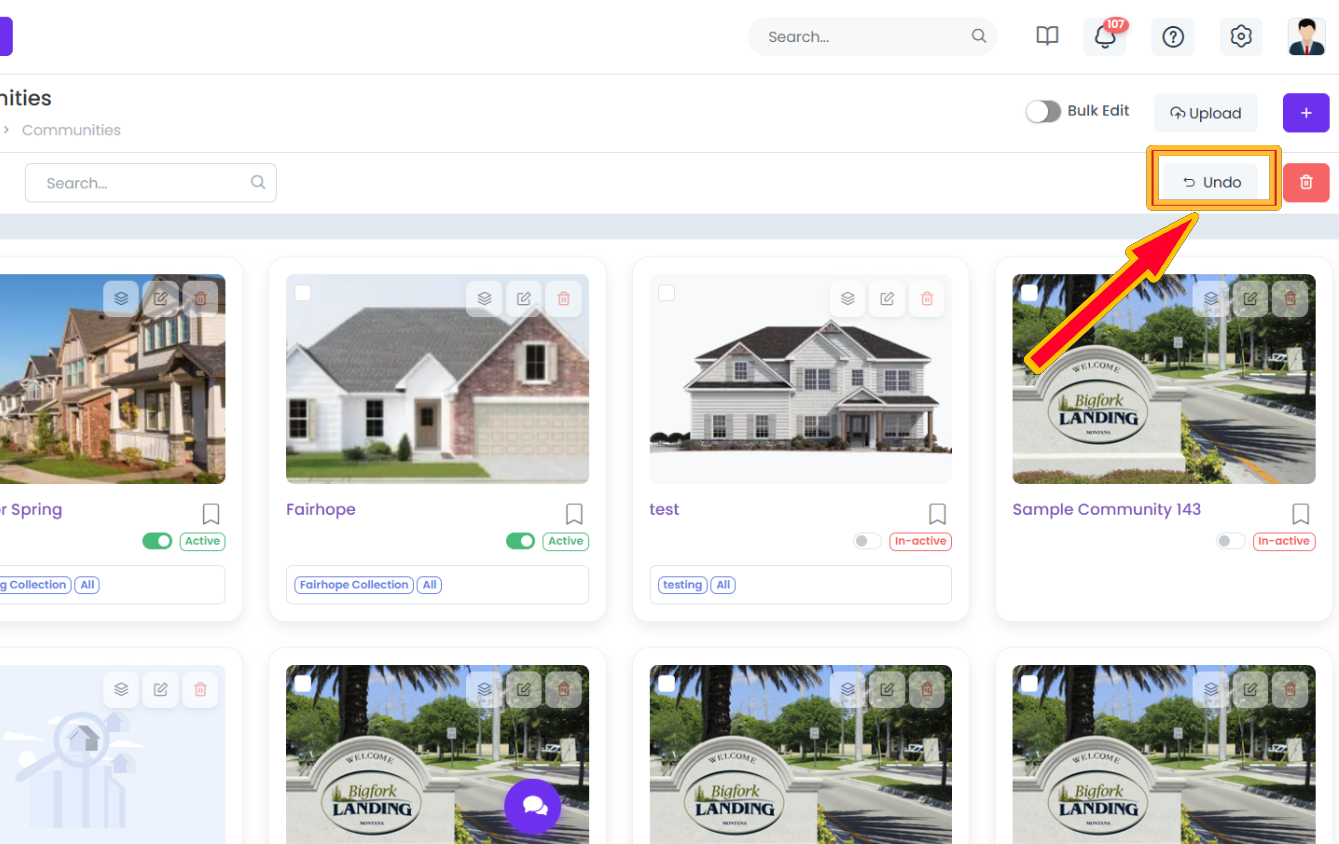Open the Fairhope community link
1339x844 pixels.
[x=321, y=510]
